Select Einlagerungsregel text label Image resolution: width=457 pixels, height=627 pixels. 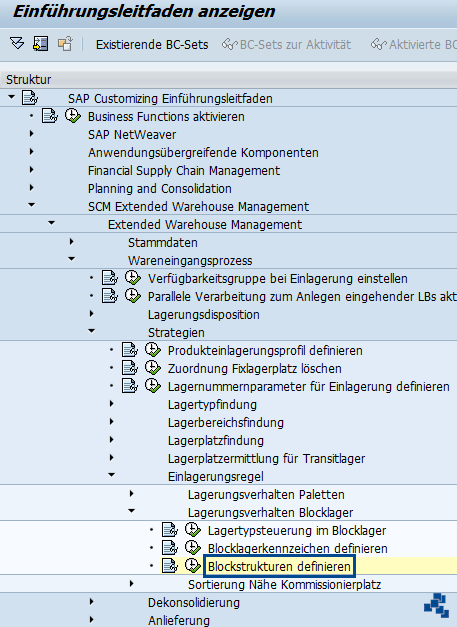[x=216, y=477]
